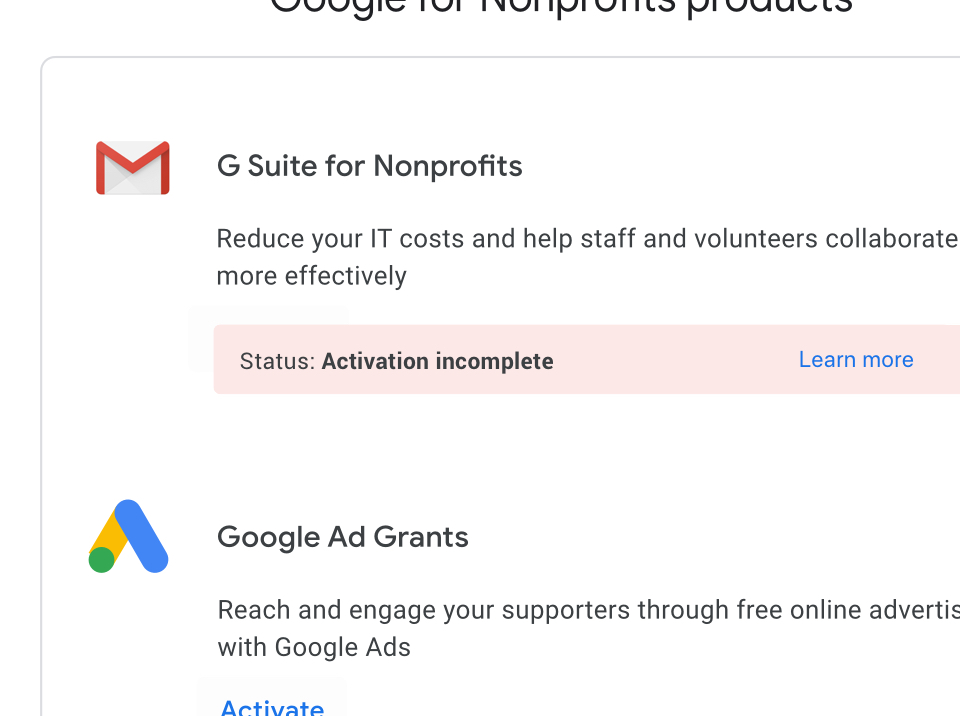960x716 pixels.
Task: Select the G Suite for Nonprofits heading
Action: (369, 166)
